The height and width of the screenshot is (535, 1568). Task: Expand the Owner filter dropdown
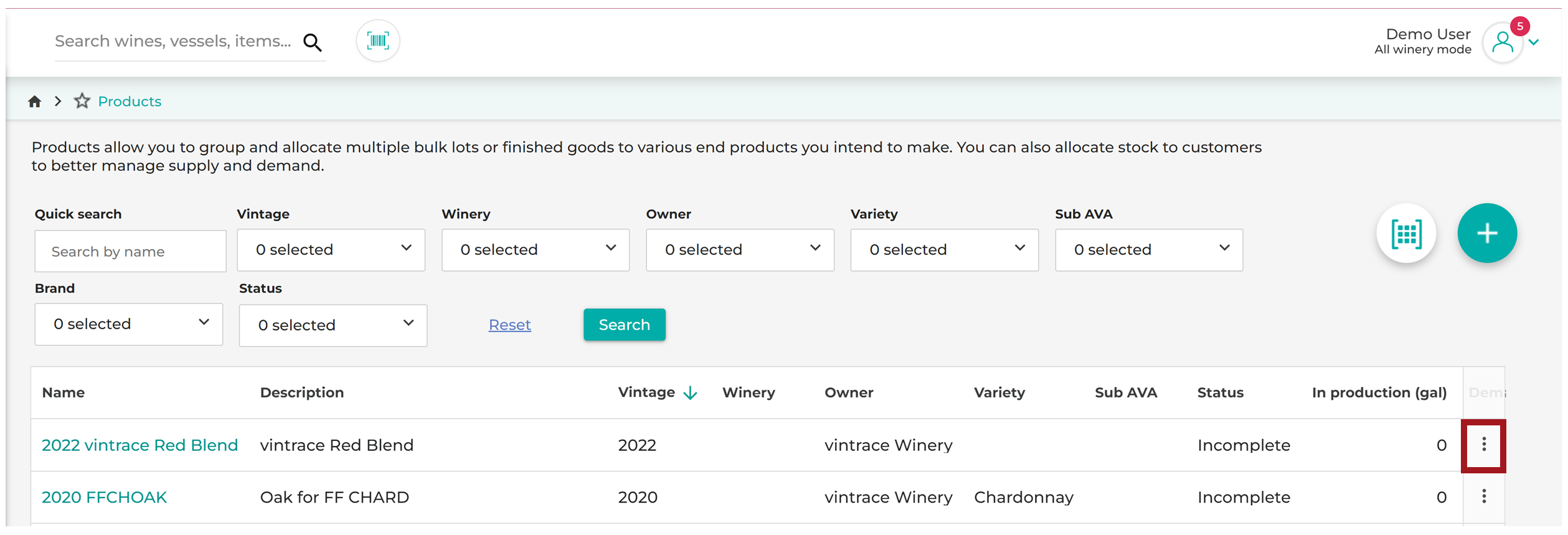point(740,251)
